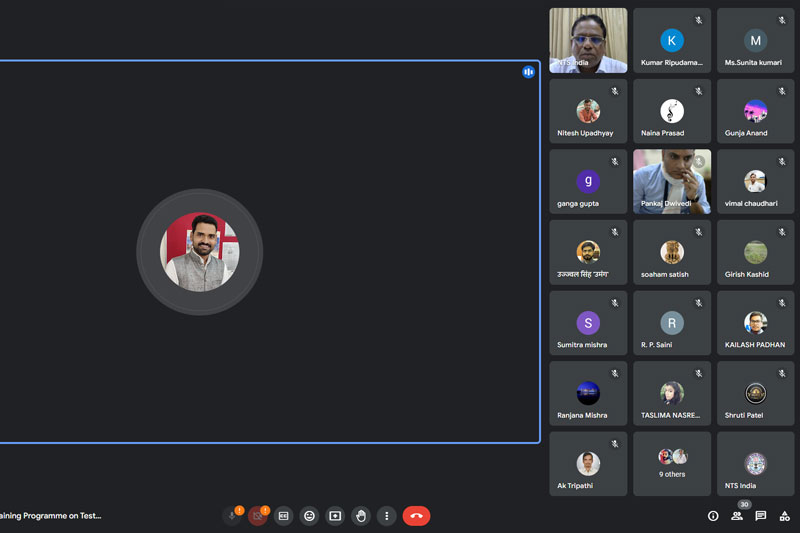The height and width of the screenshot is (533, 800).
Task: Select KAILASH PADHAN participant tile
Action: 755,323
